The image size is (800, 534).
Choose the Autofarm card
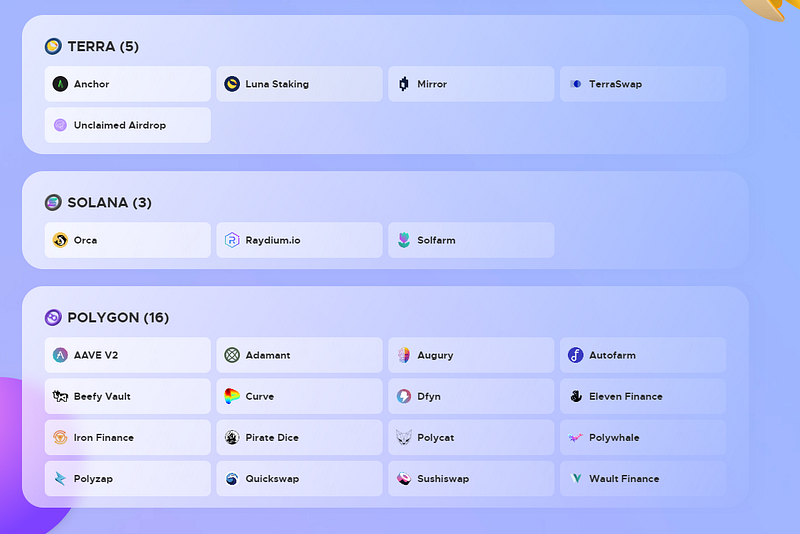[643, 354]
